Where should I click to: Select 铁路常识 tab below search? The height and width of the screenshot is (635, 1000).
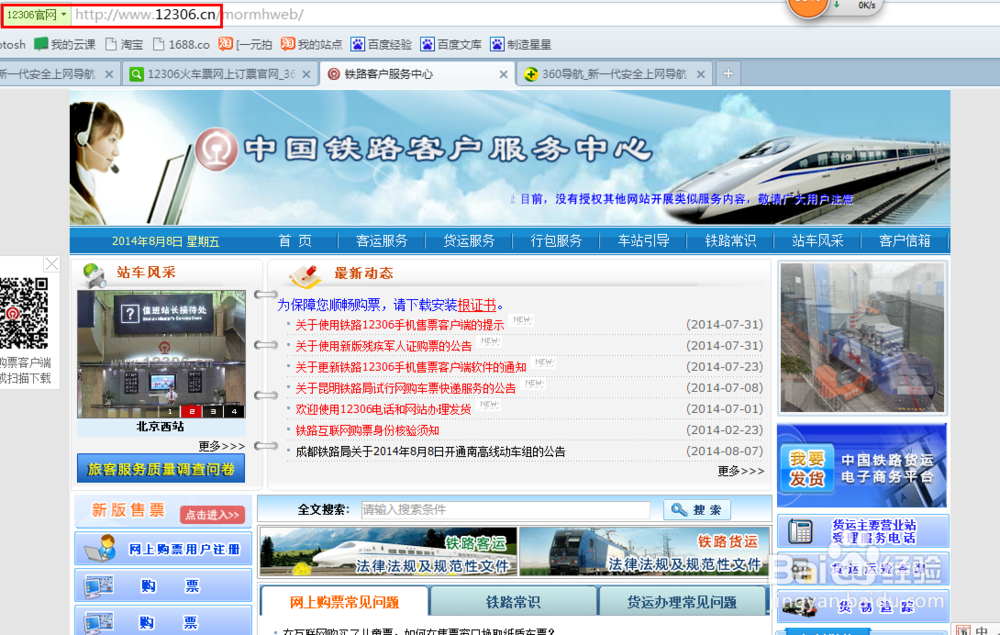[x=513, y=602]
